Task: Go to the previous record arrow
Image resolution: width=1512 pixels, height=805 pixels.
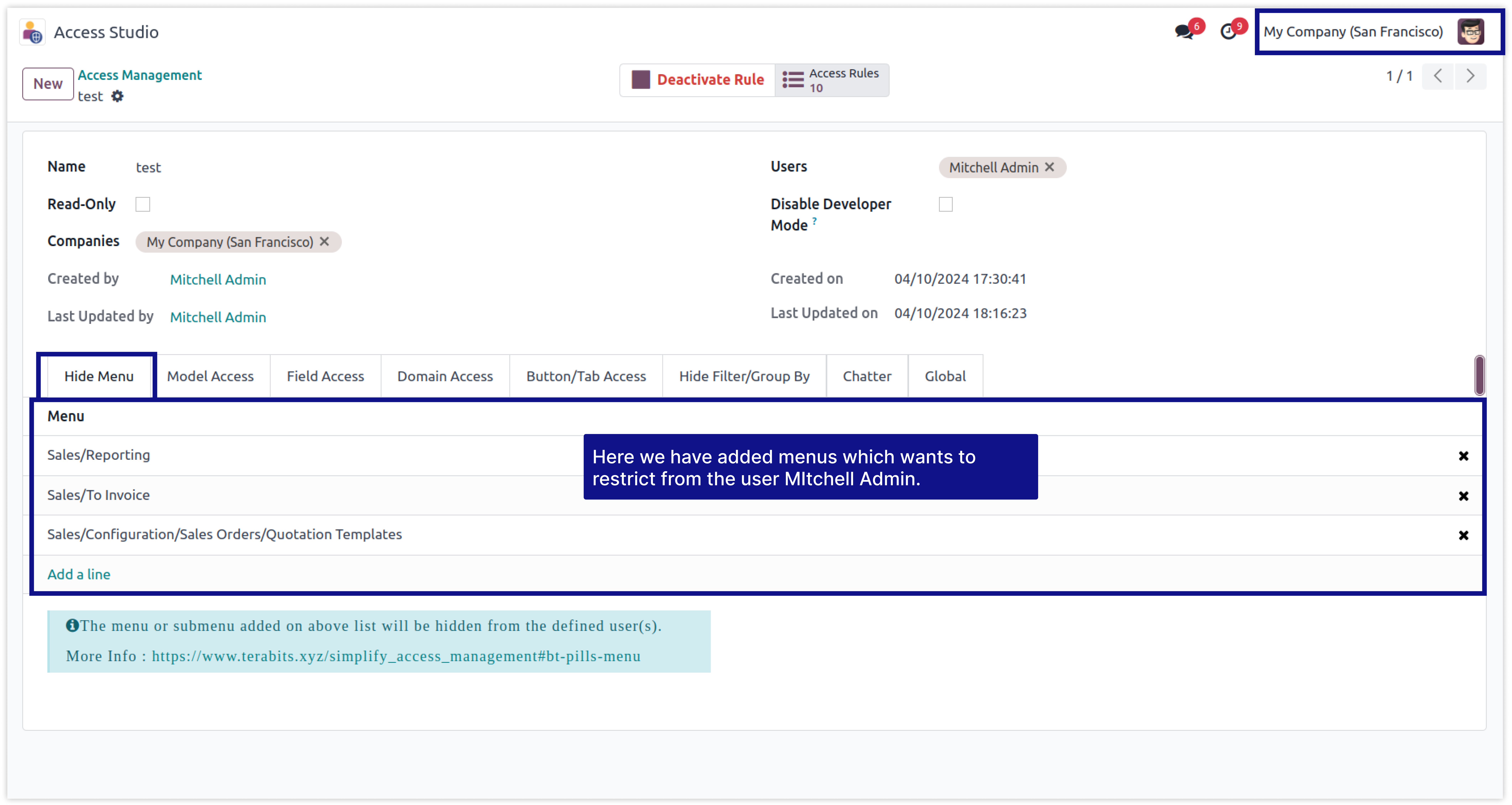Action: click(1438, 76)
